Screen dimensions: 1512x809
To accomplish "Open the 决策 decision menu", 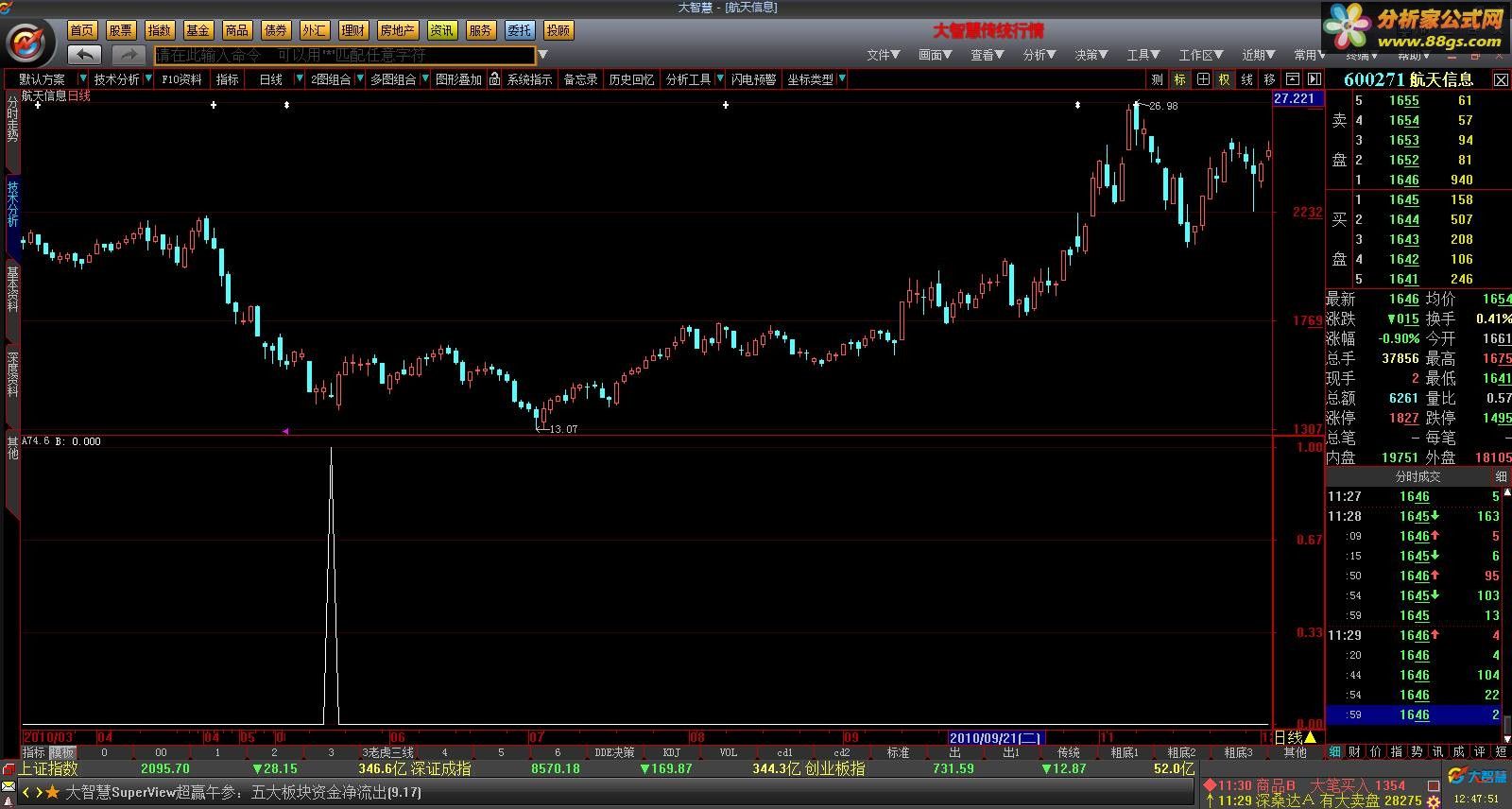I will (1091, 55).
